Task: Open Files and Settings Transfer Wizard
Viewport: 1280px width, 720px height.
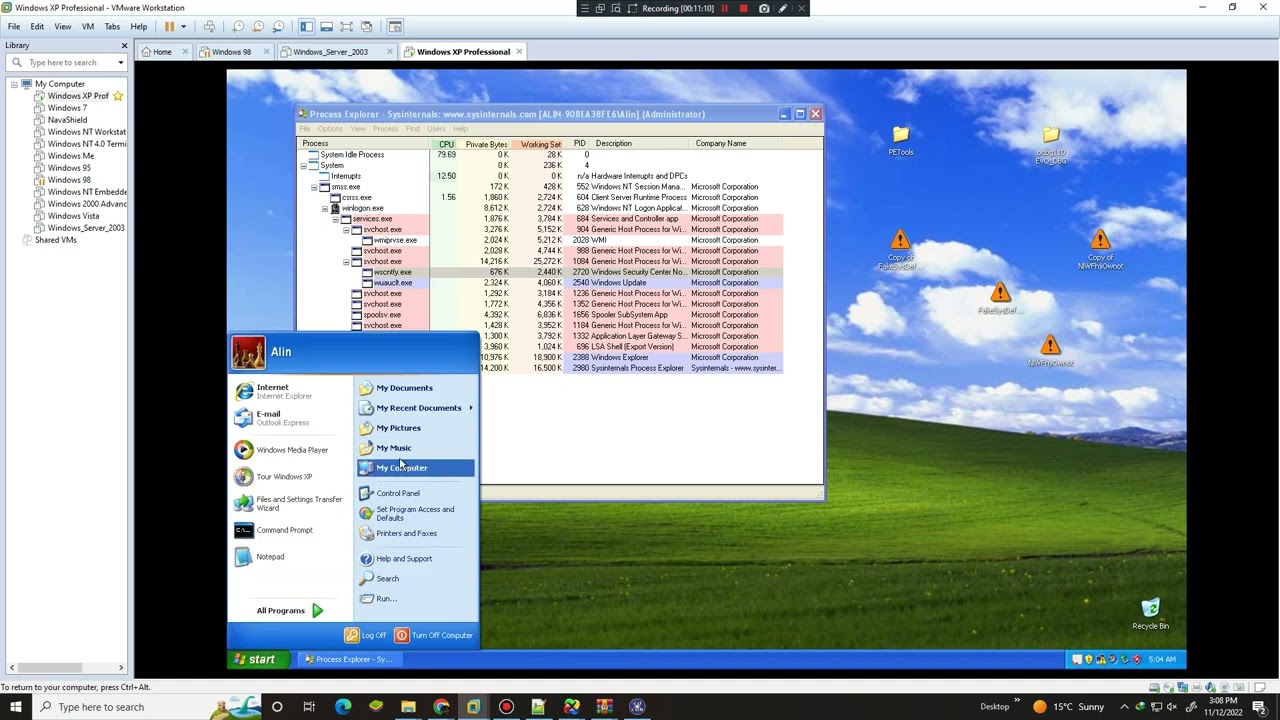Action: click(x=292, y=503)
